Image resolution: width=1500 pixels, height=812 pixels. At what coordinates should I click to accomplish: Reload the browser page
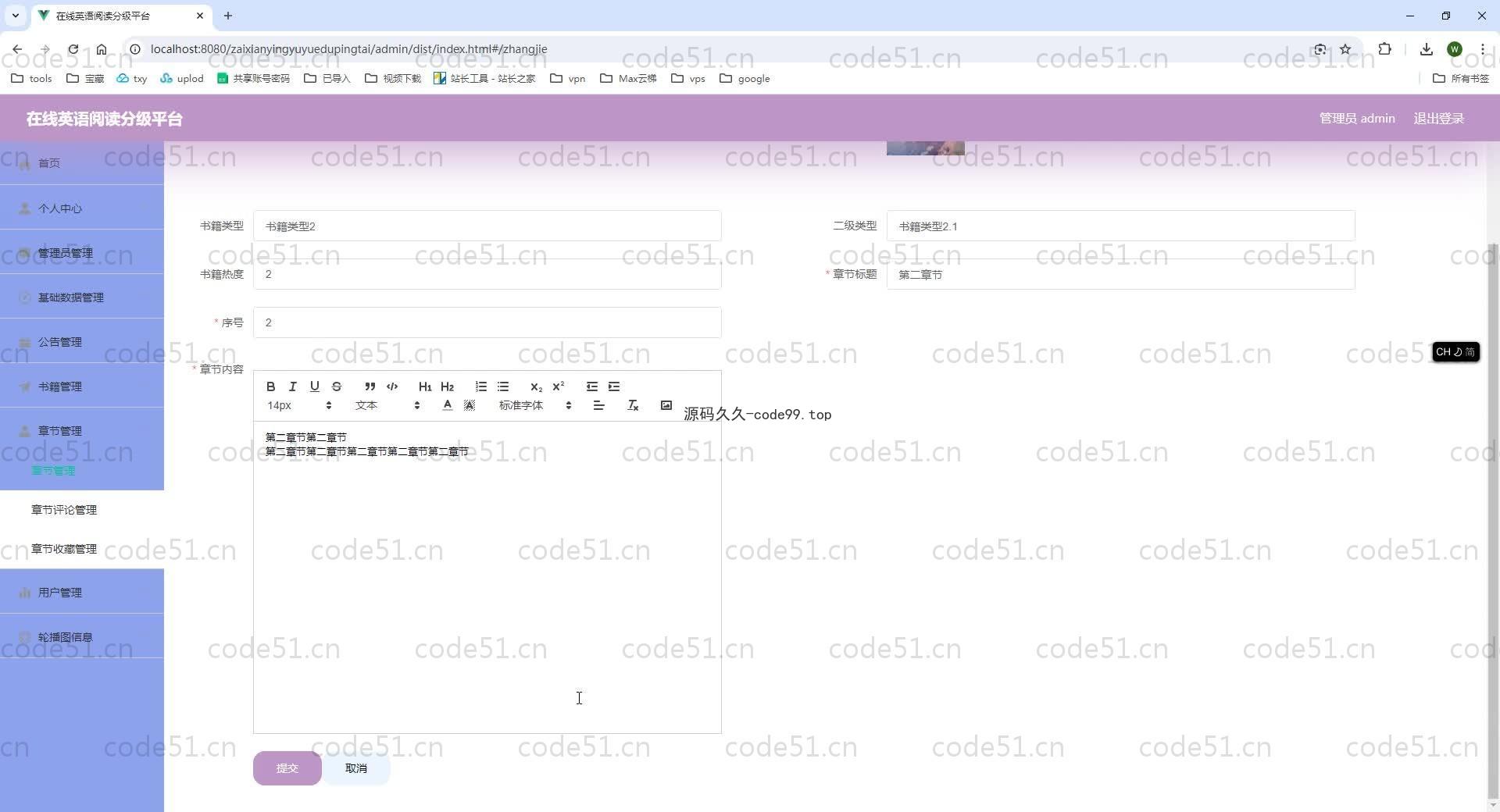click(73, 49)
